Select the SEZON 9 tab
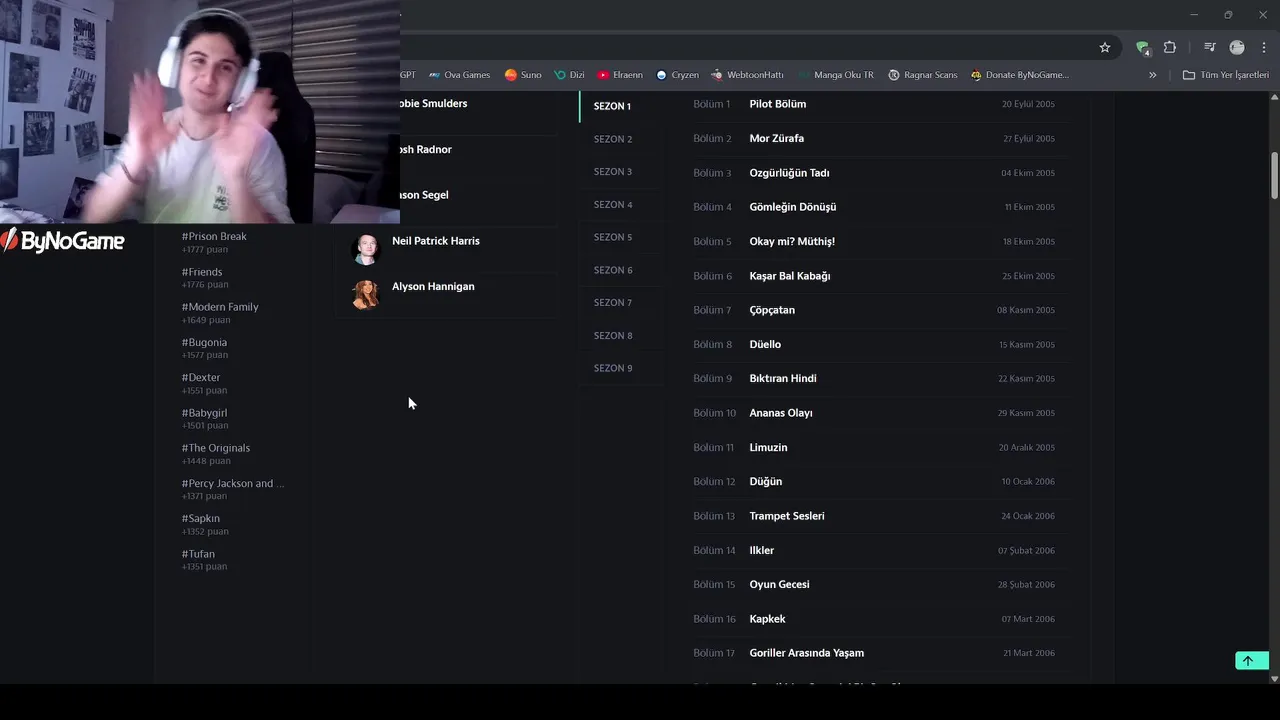This screenshot has height=720, width=1280. (x=613, y=368)
